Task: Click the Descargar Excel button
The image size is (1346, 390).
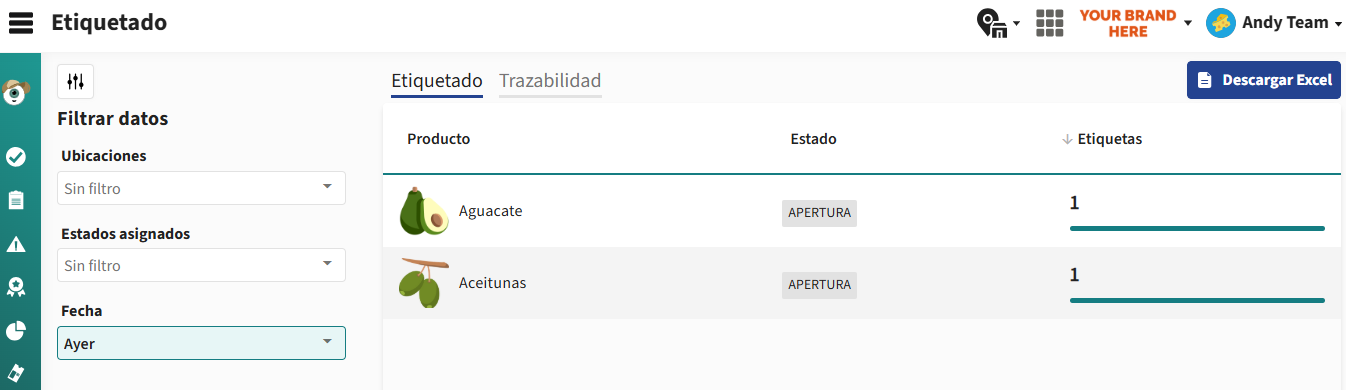Action: pyautogui.click(x=1264, y=80)
